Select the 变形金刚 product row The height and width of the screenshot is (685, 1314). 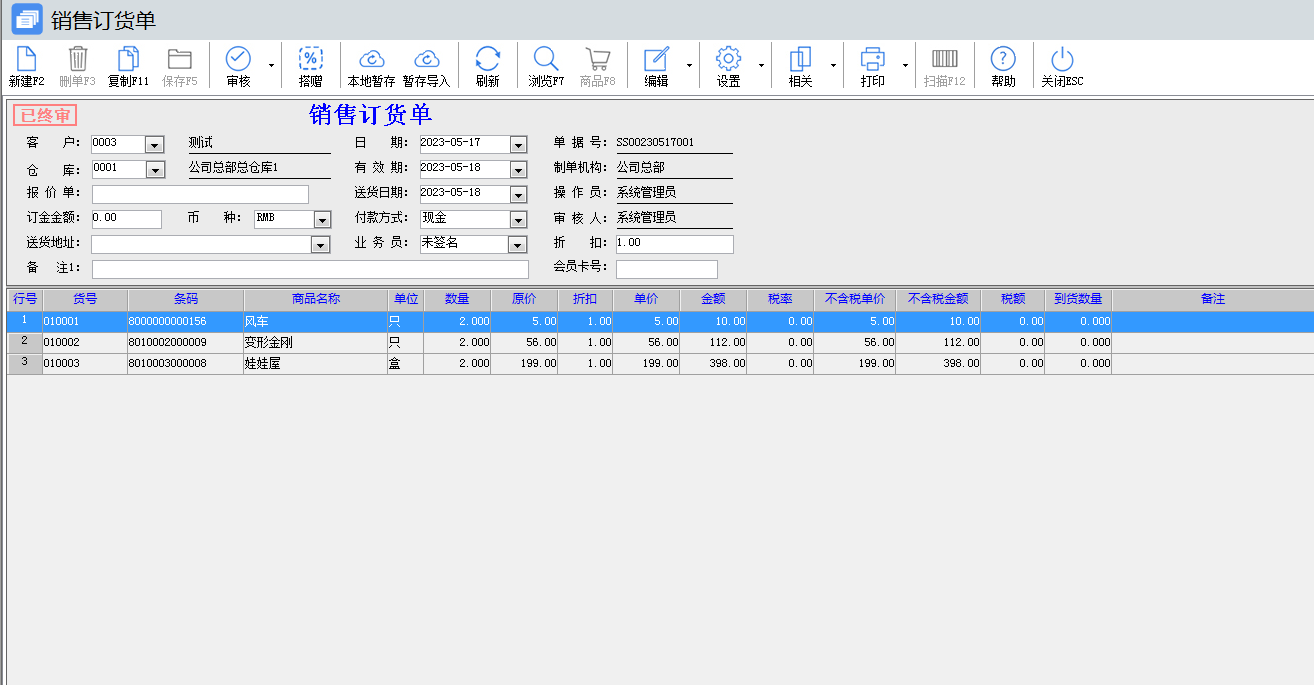pos(315,342)
